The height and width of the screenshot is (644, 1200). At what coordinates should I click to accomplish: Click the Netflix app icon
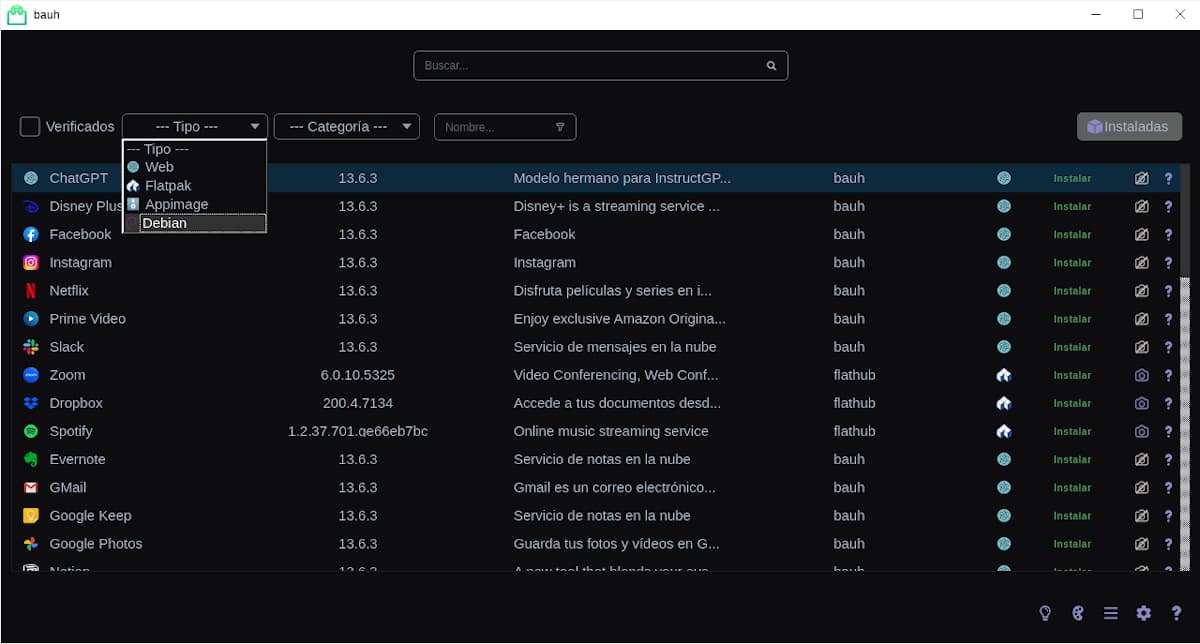pyautogui.click(x=31, y=290)
